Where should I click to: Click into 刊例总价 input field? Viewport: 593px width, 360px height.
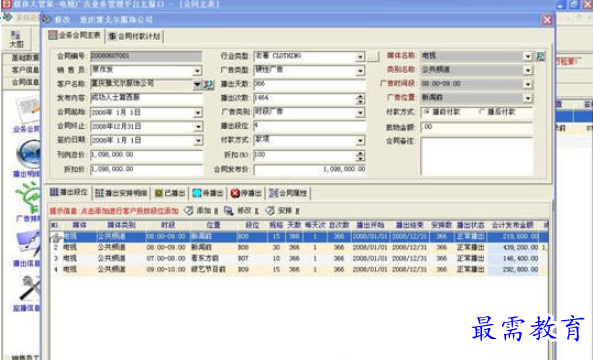pos(147,155)
